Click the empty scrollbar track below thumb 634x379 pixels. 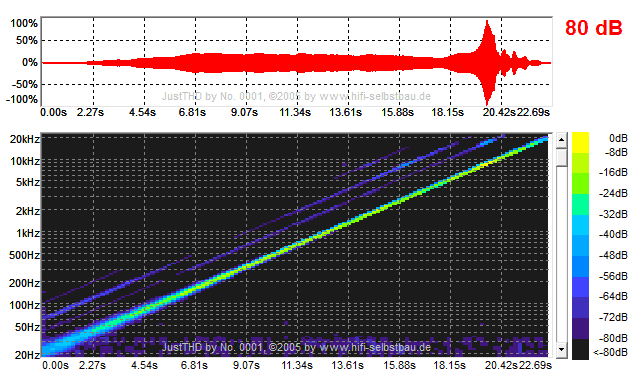[x=561, y=255]
